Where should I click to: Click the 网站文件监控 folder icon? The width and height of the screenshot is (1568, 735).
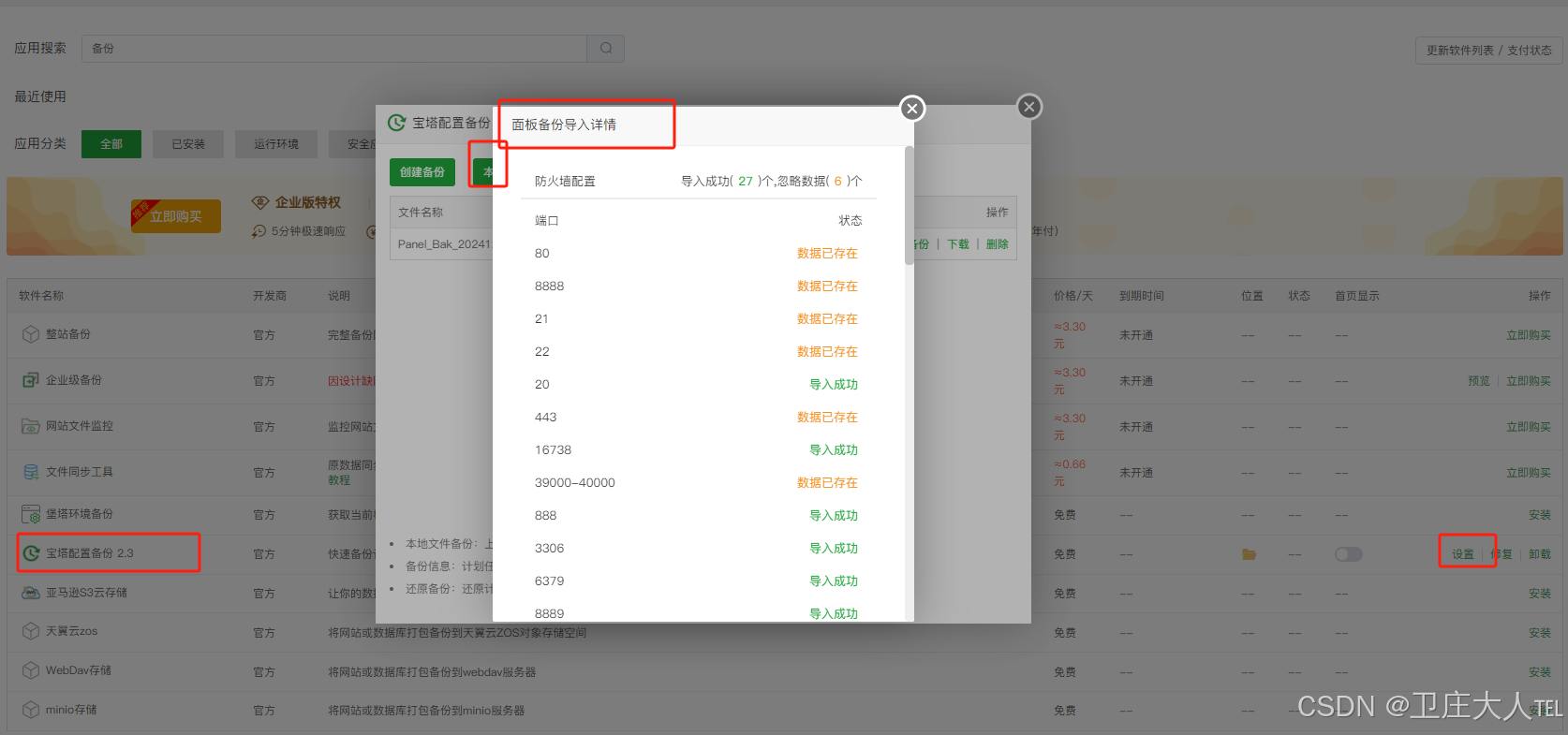point(31,426)
